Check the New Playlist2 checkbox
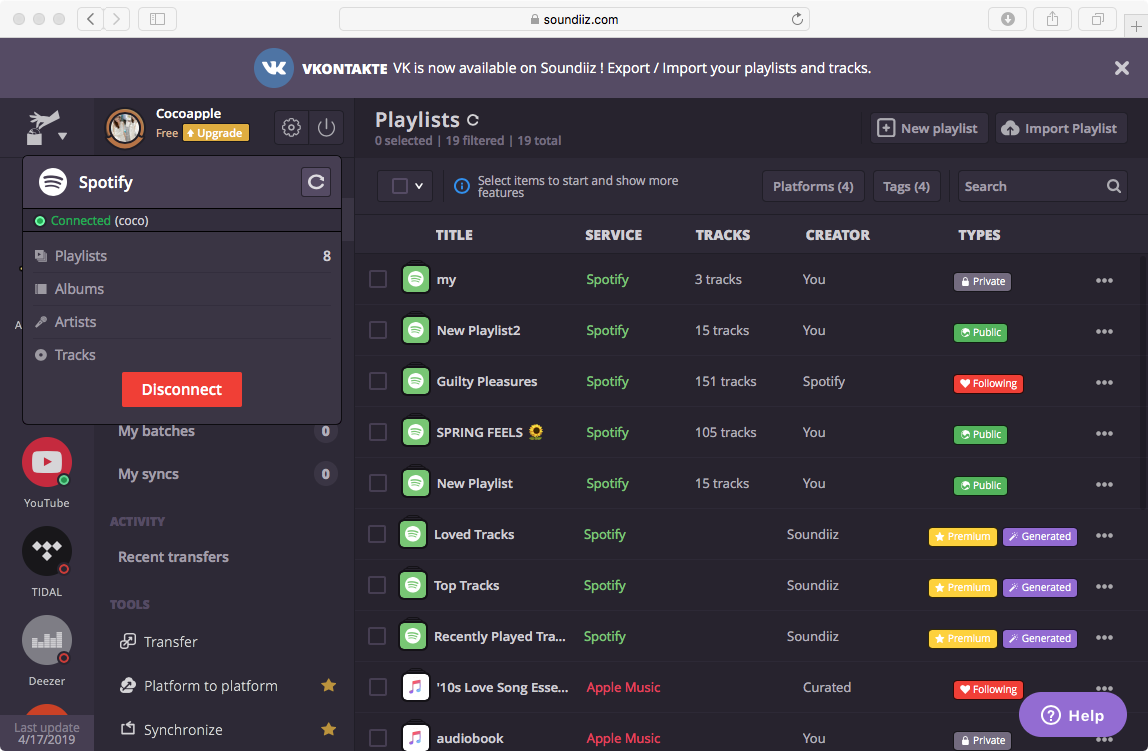Screen dimensions: 1148x751 [x=378, y=330]
